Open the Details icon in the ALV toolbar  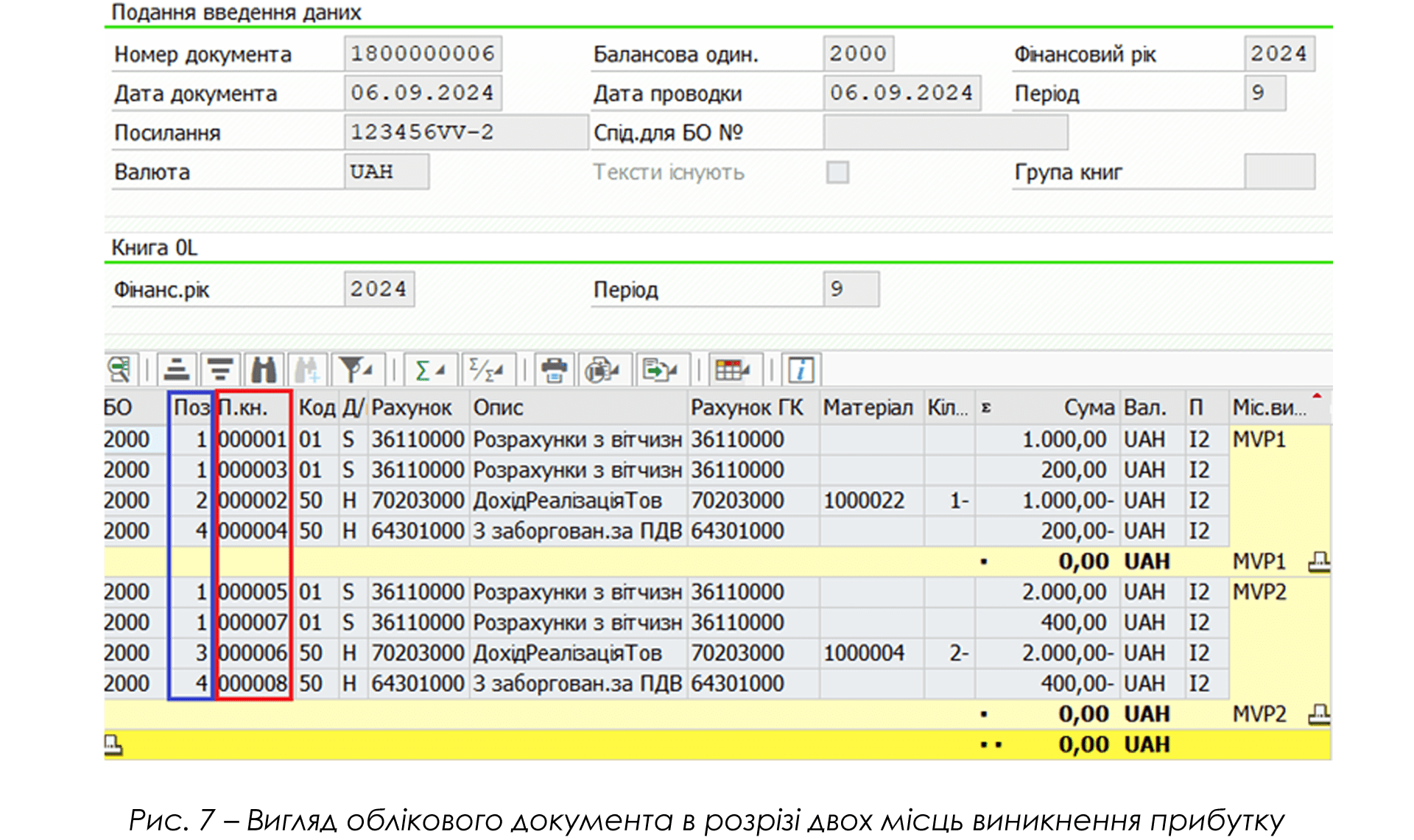tap(119, 370)
